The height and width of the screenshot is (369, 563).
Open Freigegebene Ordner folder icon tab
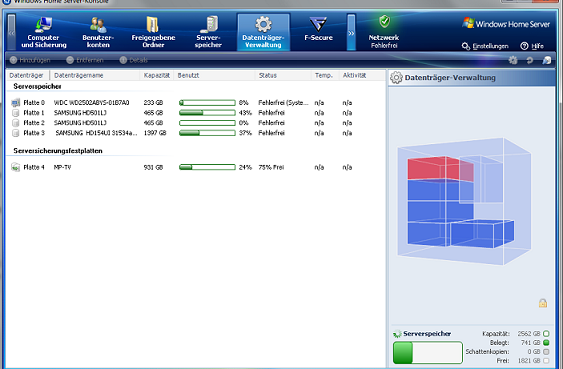pos(153,32)
